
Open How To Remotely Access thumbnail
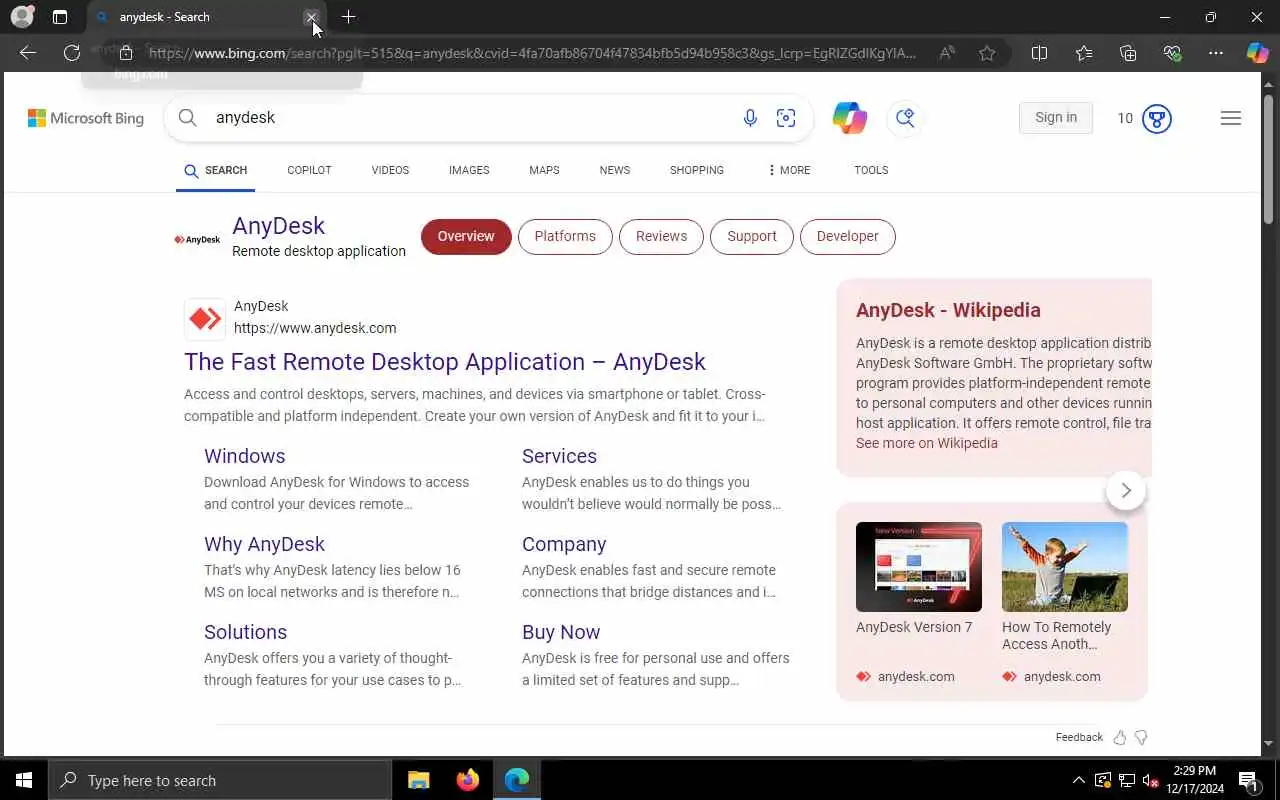tap(1065, 567)
